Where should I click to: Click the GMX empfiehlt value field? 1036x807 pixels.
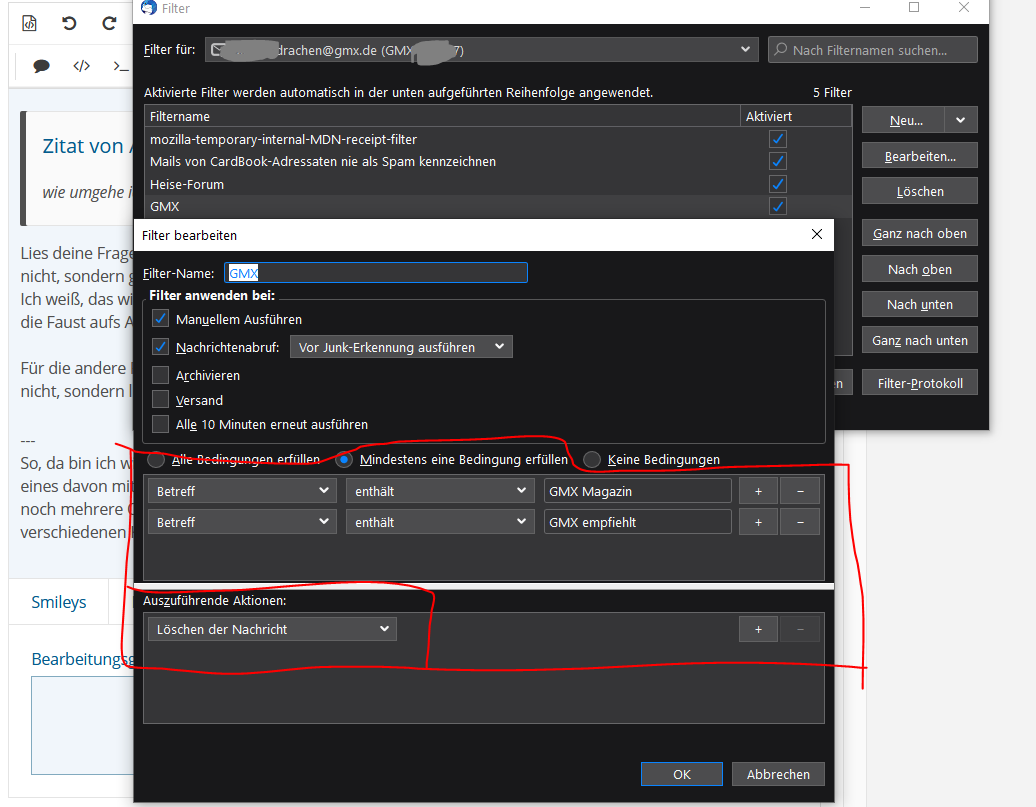(x=638, y=522)
